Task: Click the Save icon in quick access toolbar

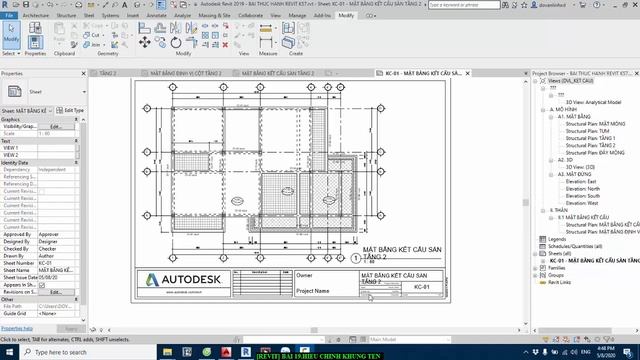Action: [x=26, y=5]
